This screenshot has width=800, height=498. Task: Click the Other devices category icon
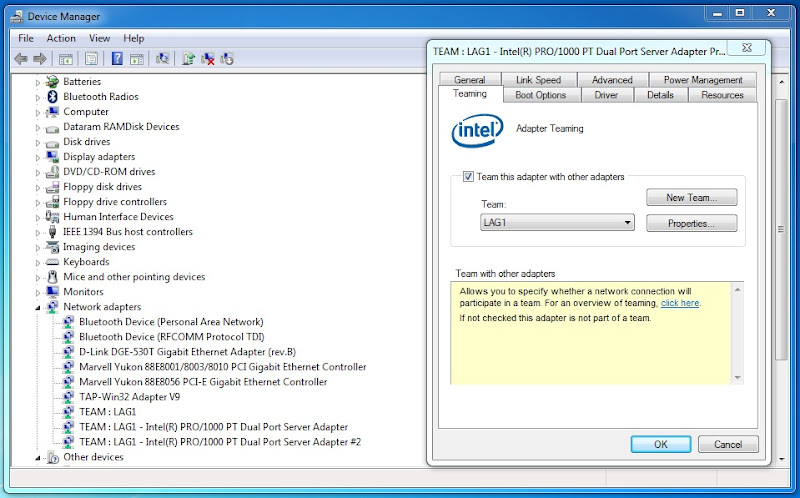[x=52, y=457]
